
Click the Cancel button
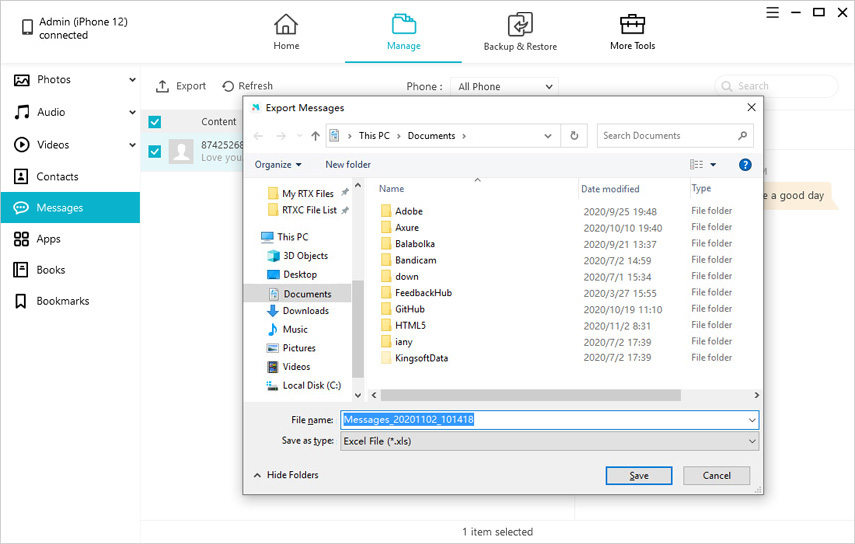pyautogui.click(x=717, y=476)
